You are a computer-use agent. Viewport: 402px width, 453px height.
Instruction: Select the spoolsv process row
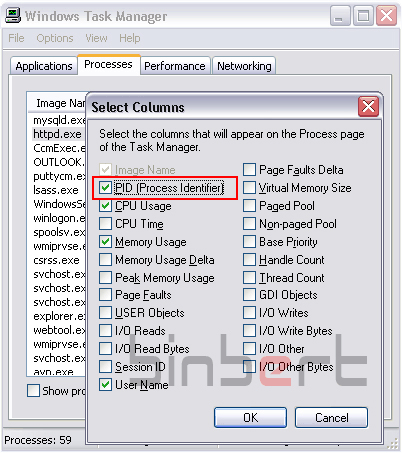[x=59, y=232]
